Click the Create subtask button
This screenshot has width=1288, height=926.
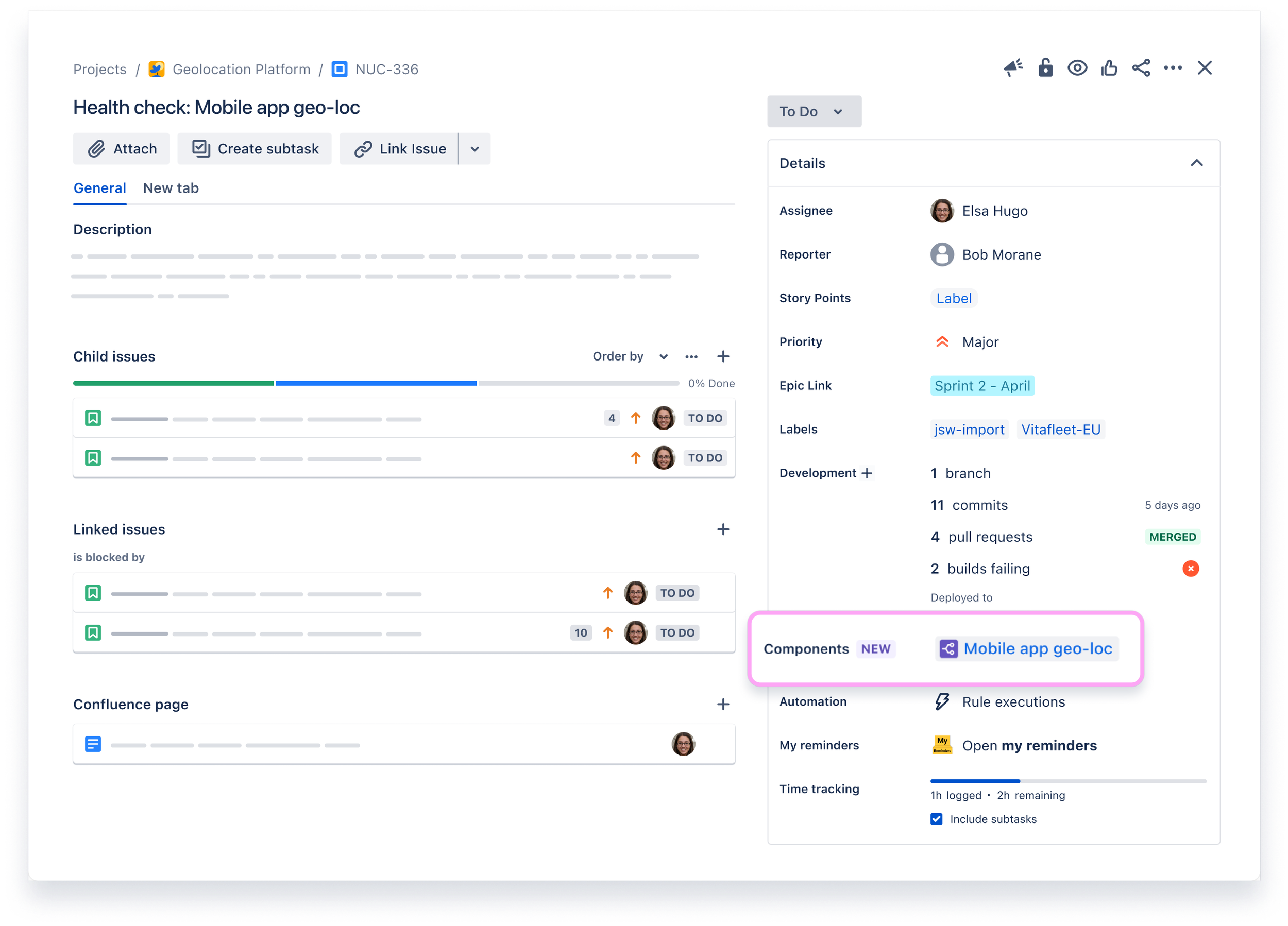click(x=255, y=148)
